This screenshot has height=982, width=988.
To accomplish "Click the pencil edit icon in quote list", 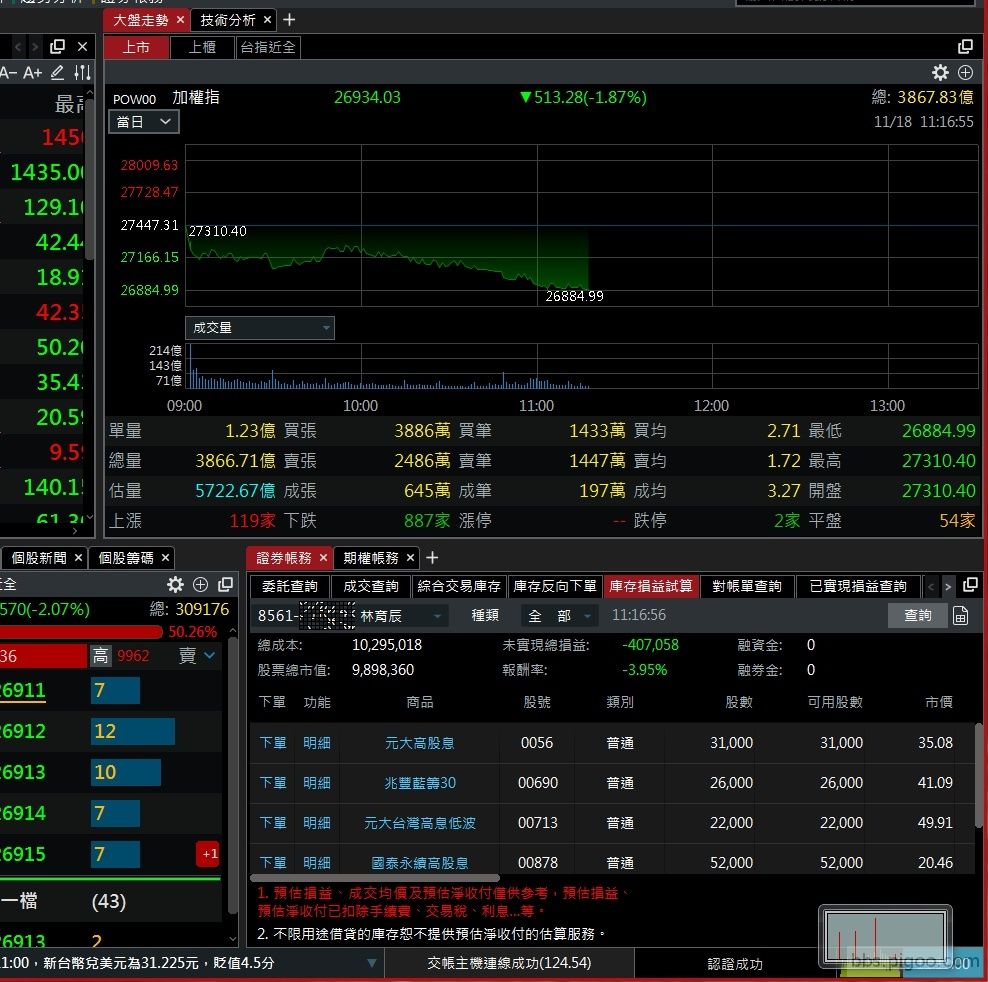I will pos(57,73).
